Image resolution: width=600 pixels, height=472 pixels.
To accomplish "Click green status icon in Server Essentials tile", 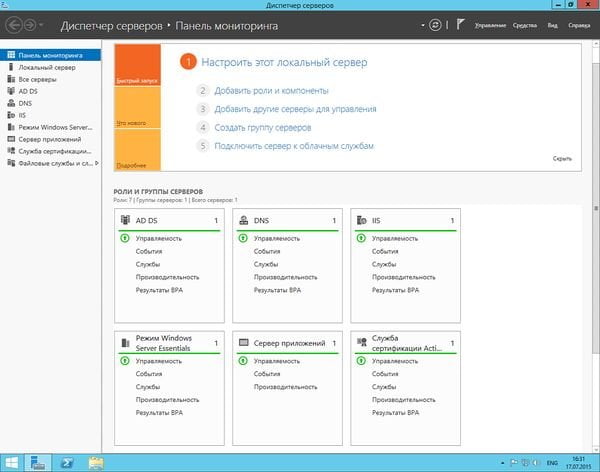I will click(x=125, y=361).
